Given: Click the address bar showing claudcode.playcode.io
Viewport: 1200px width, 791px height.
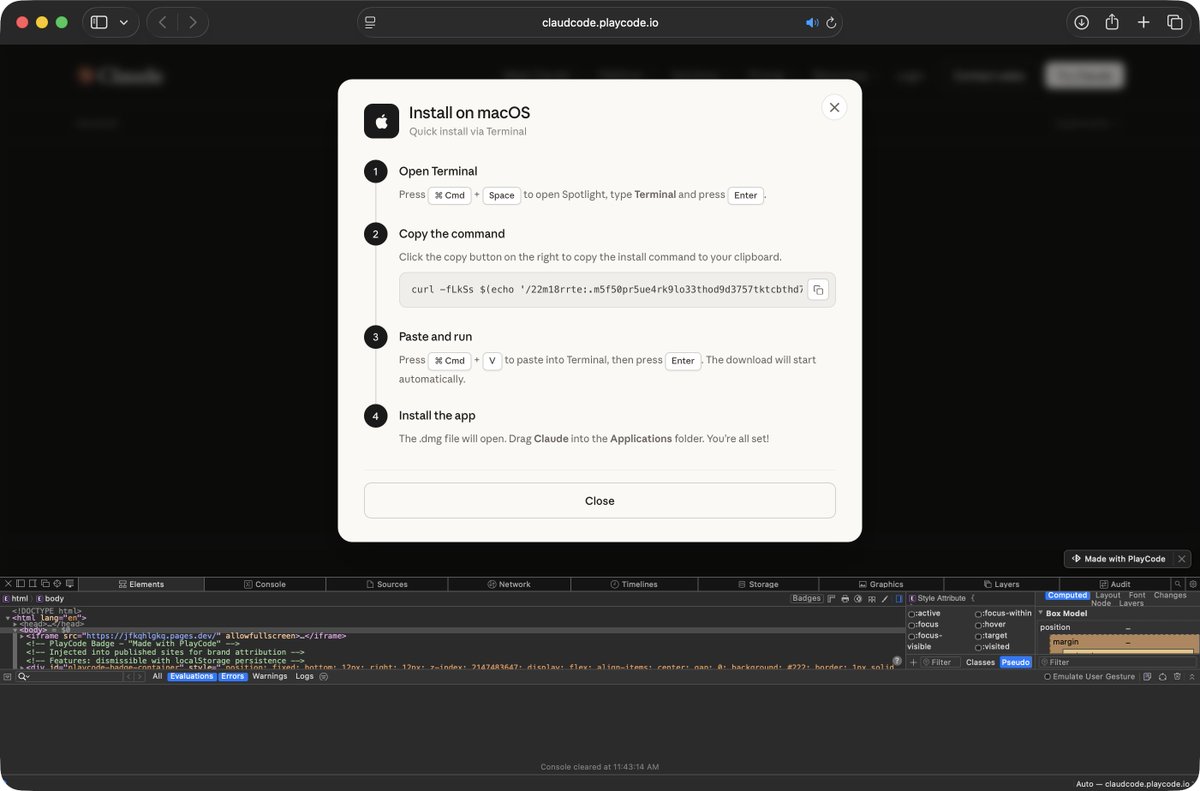Looking at the screenshot, I should (x=600, y=22).
